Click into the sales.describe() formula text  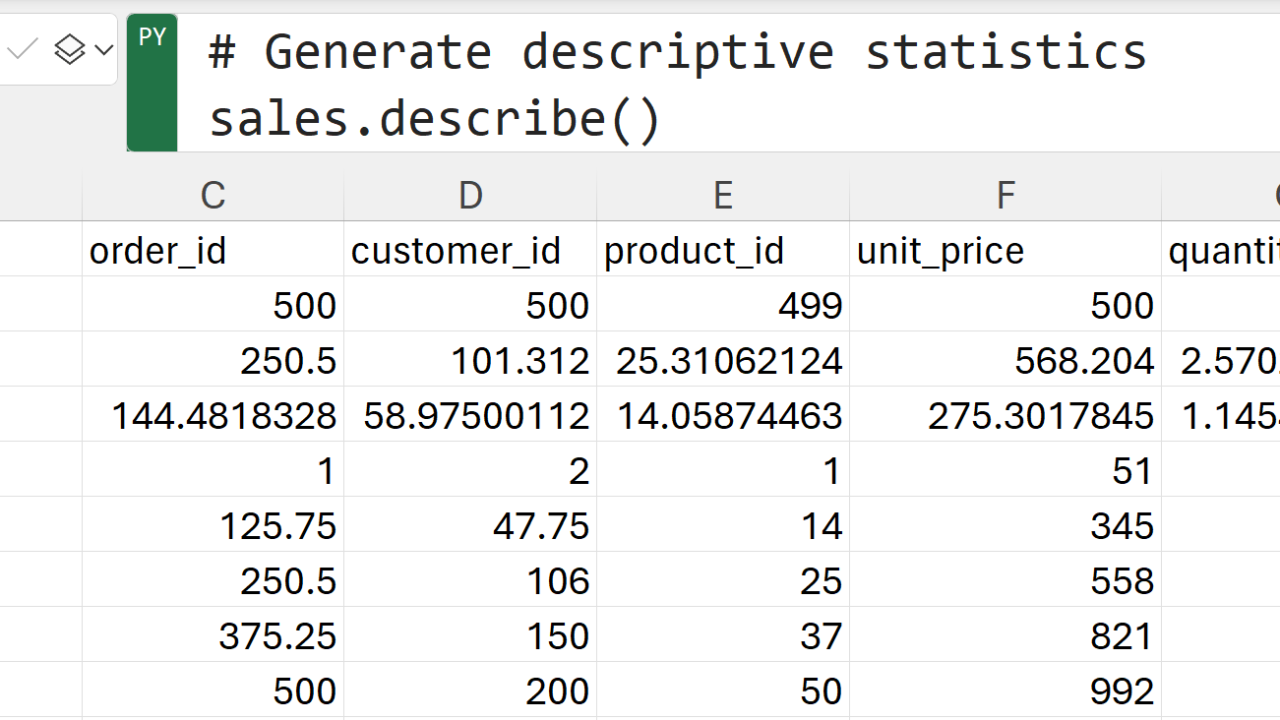[435, 120]
